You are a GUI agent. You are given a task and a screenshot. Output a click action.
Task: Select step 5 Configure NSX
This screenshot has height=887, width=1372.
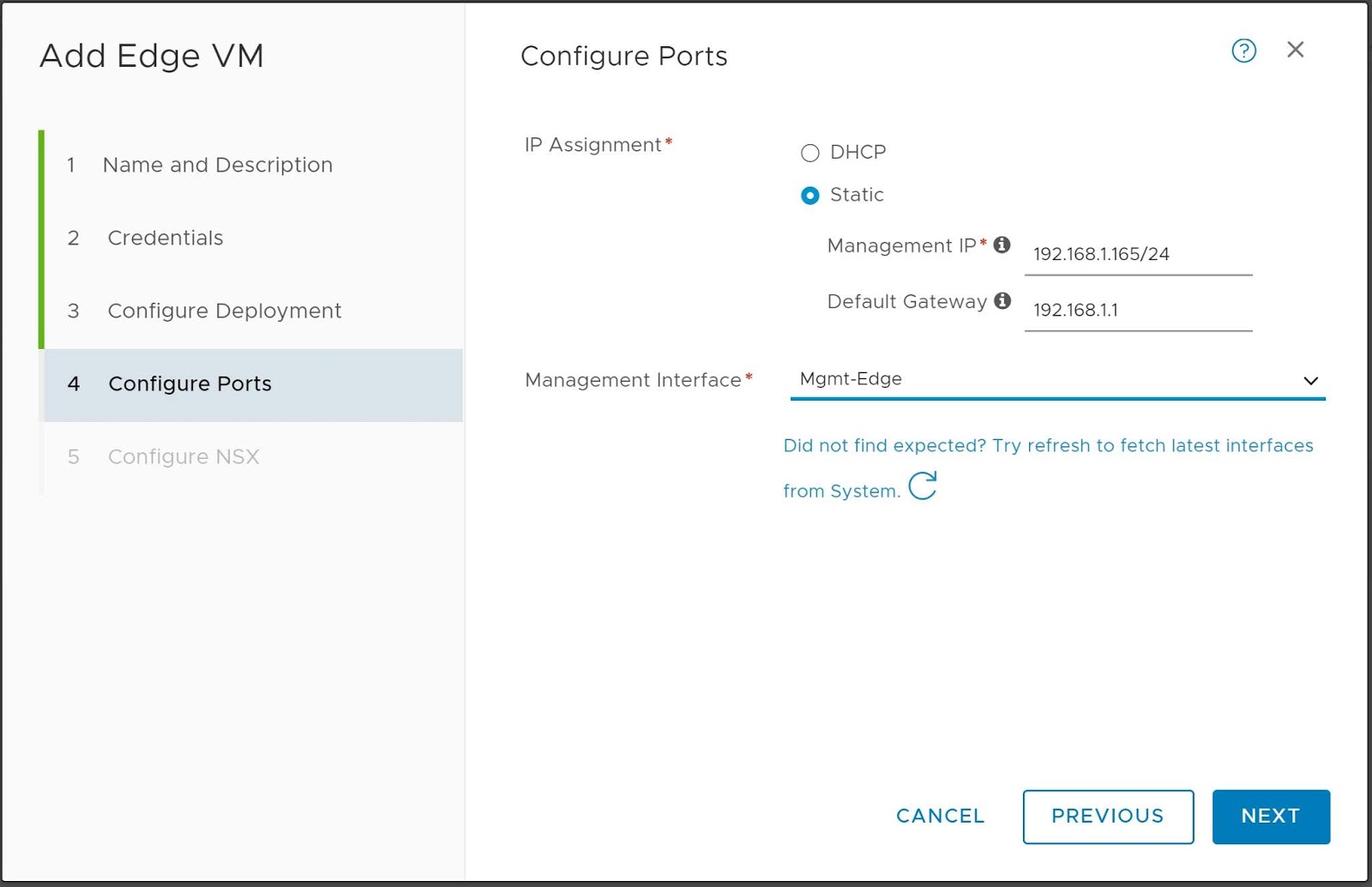pyautogui.click(x=183, y=456)
